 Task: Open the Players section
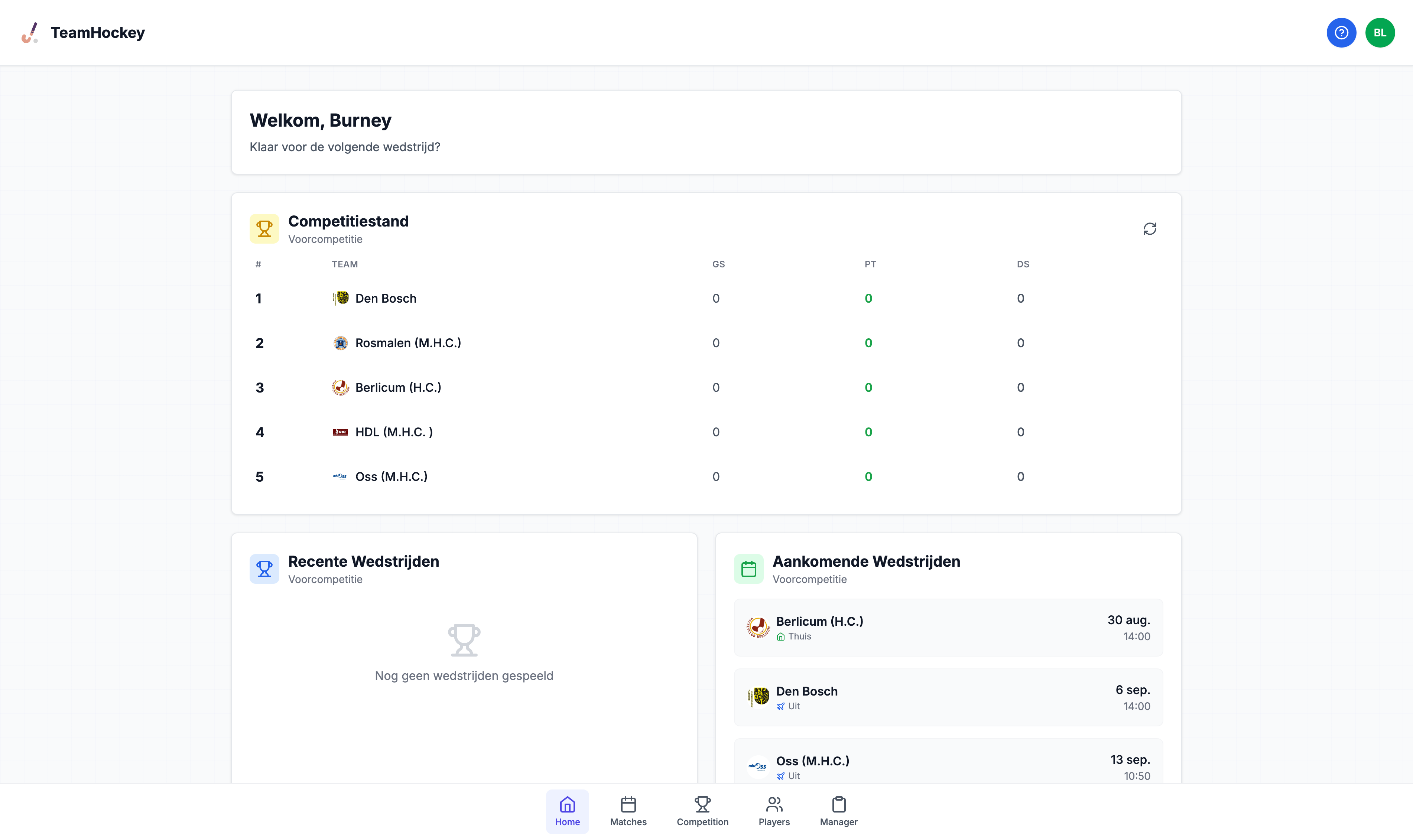[x=774, y=810]
